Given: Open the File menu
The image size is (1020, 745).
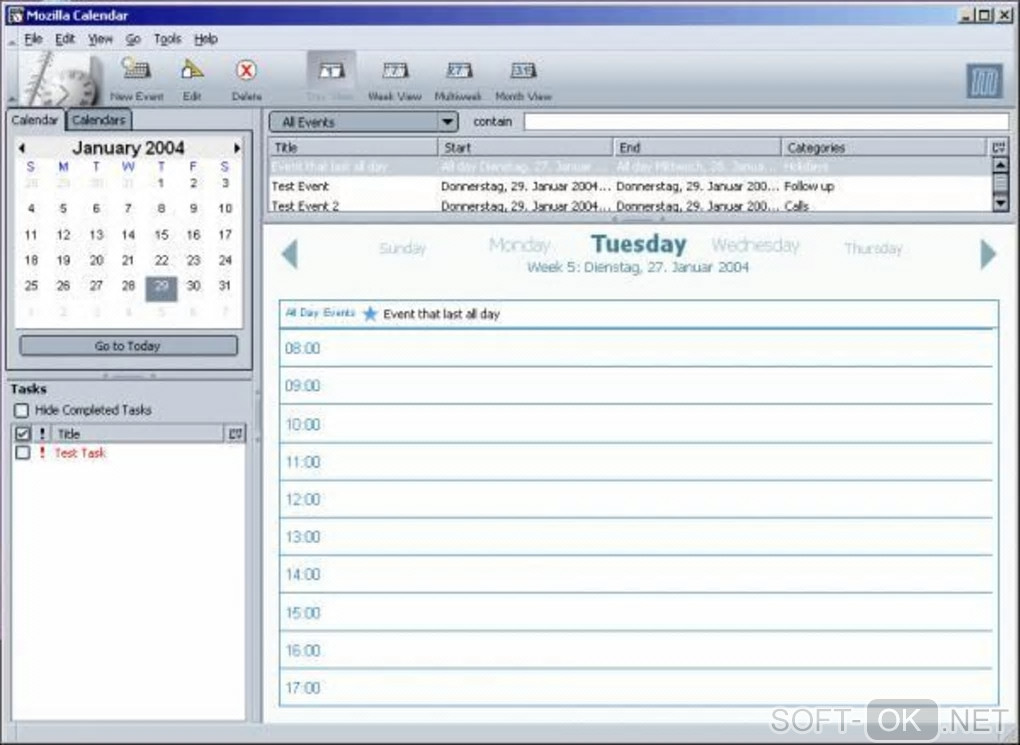Looking at the screenshot, I should (33, 39).
